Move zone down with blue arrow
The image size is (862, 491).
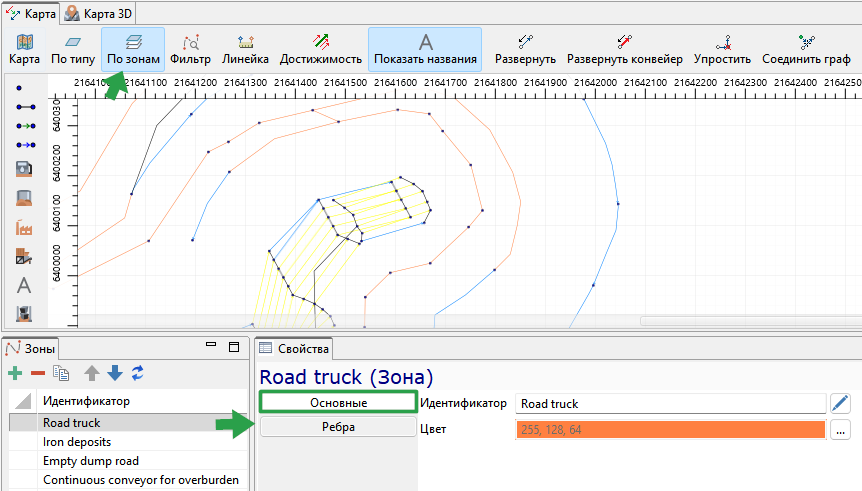[115, 373]
